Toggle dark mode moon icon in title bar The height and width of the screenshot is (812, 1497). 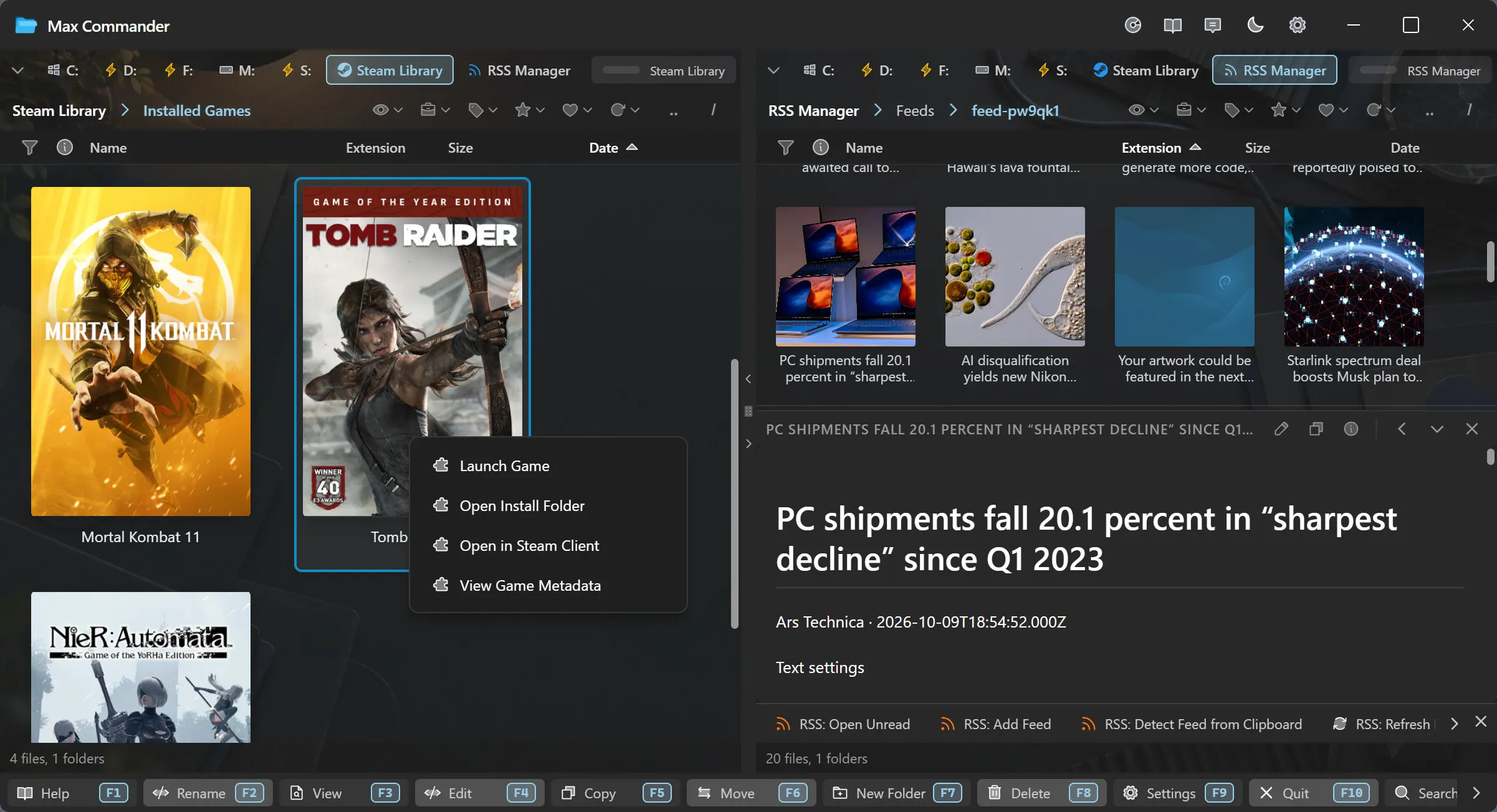[x=1255, y=25]
